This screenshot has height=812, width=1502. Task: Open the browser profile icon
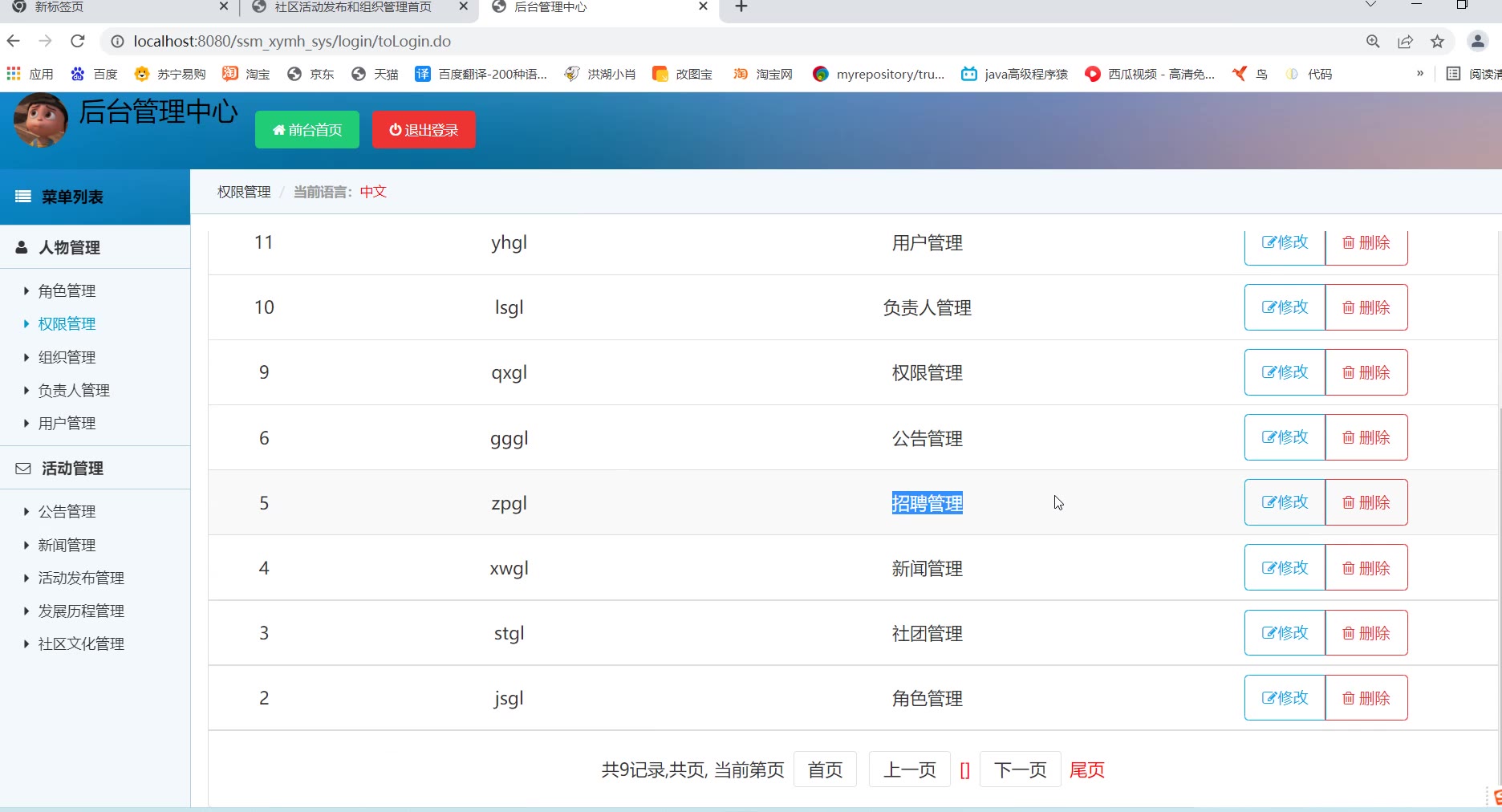tap(1477, 42)
